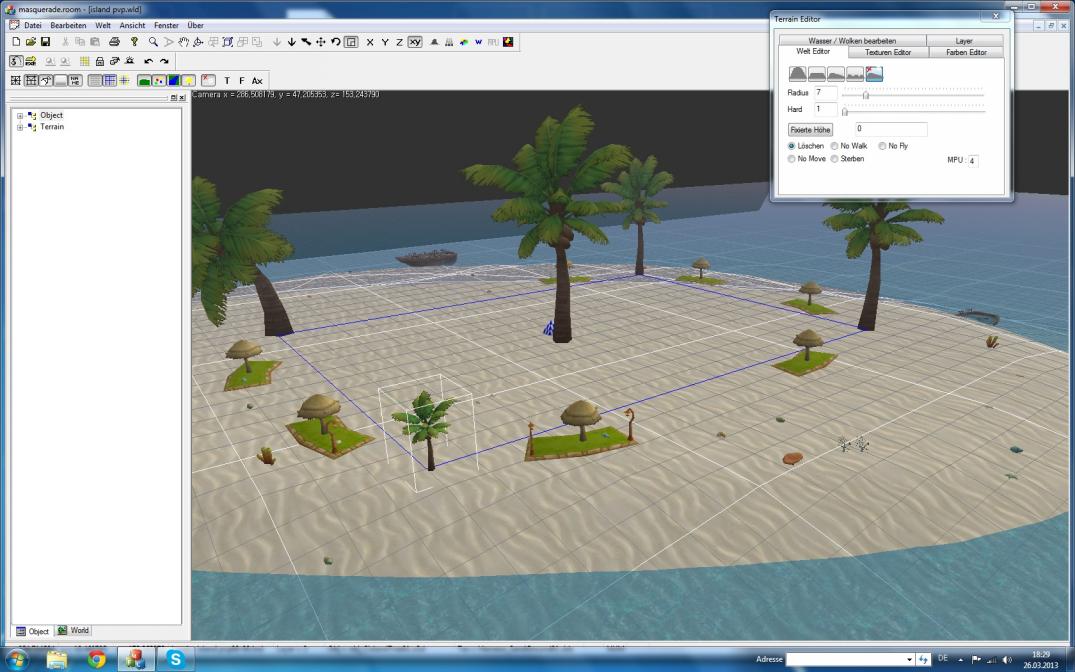Select the hand pan tool
Screen dimensions: 1075x672
[x=183, y=42]
